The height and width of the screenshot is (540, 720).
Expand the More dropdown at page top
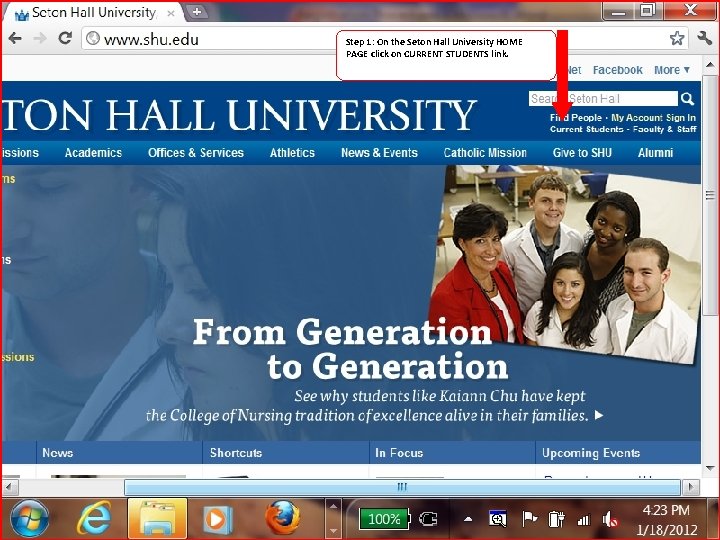coord(672,70)
